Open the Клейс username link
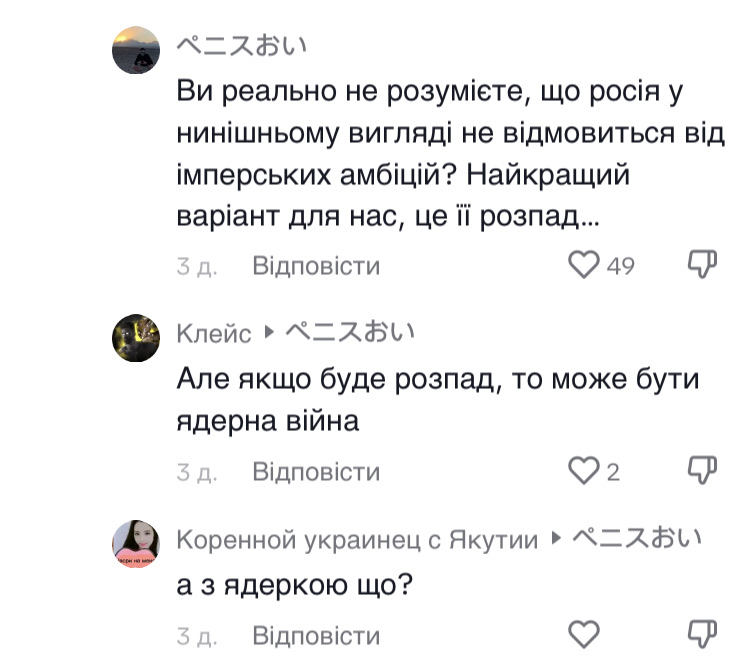Screen dimensions: 750x667 pyautogui.click(x=214, y=334)
